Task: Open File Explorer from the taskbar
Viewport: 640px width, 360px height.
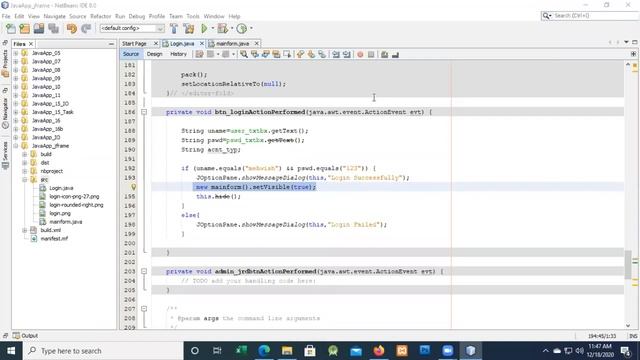Action: click(x=287, y=351)
